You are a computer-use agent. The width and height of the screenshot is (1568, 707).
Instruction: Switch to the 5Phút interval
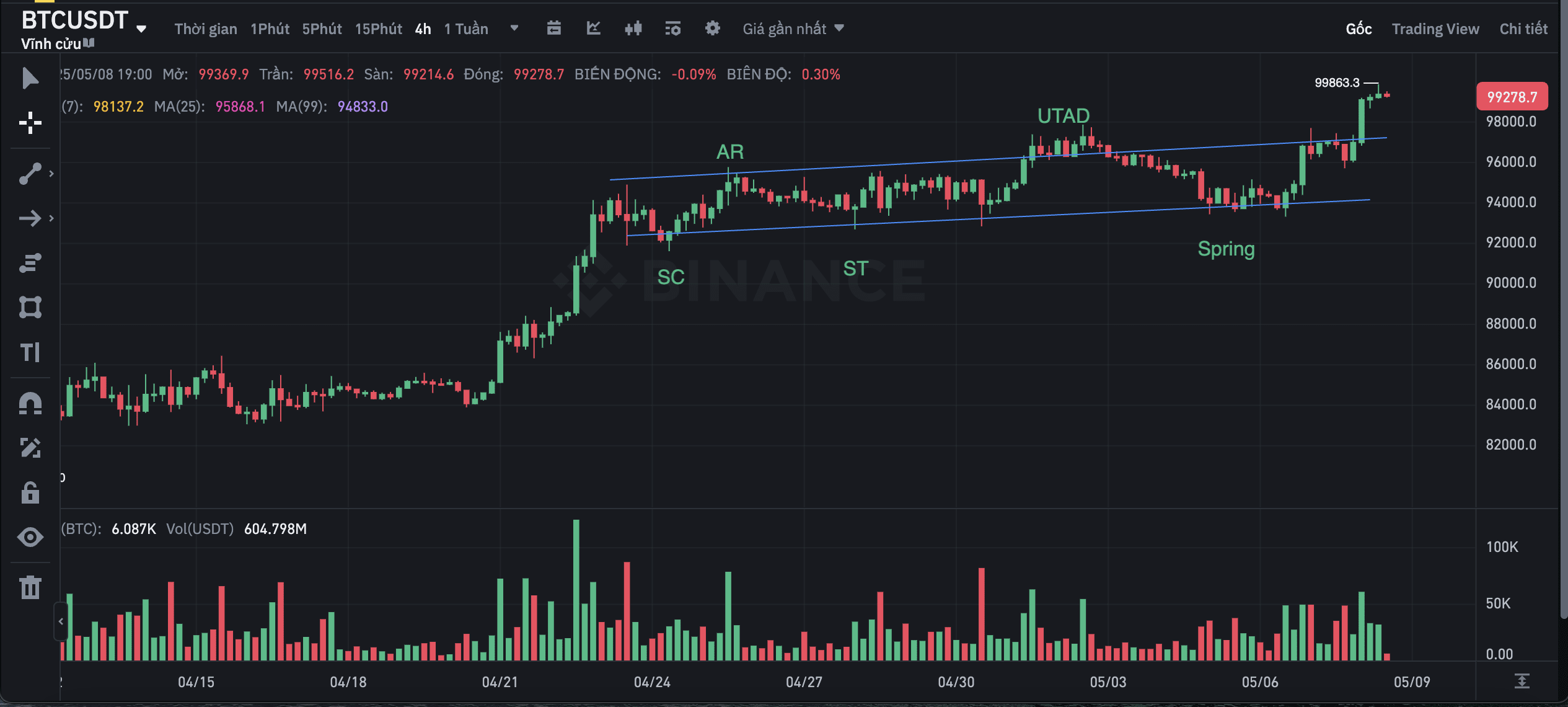322,29
